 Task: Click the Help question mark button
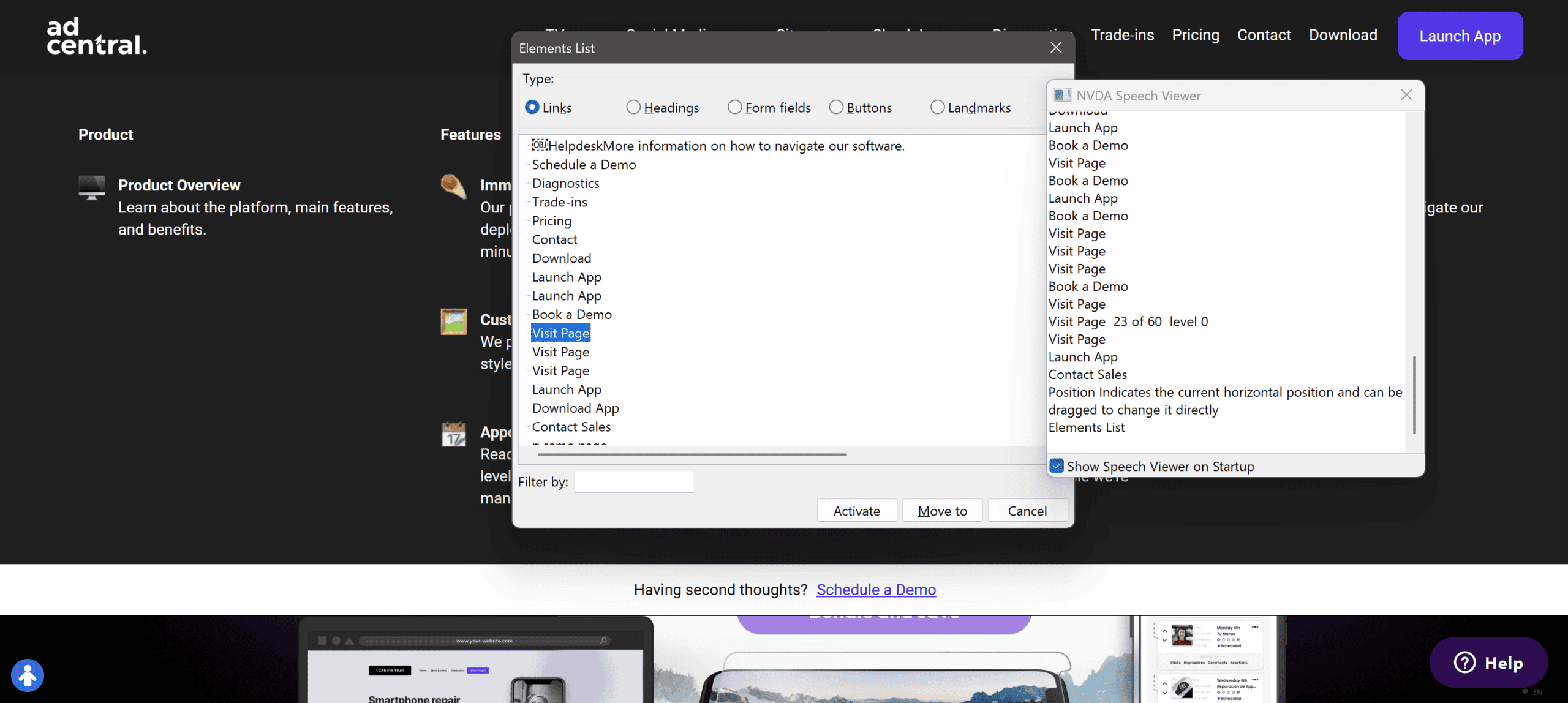[1488, 663]
